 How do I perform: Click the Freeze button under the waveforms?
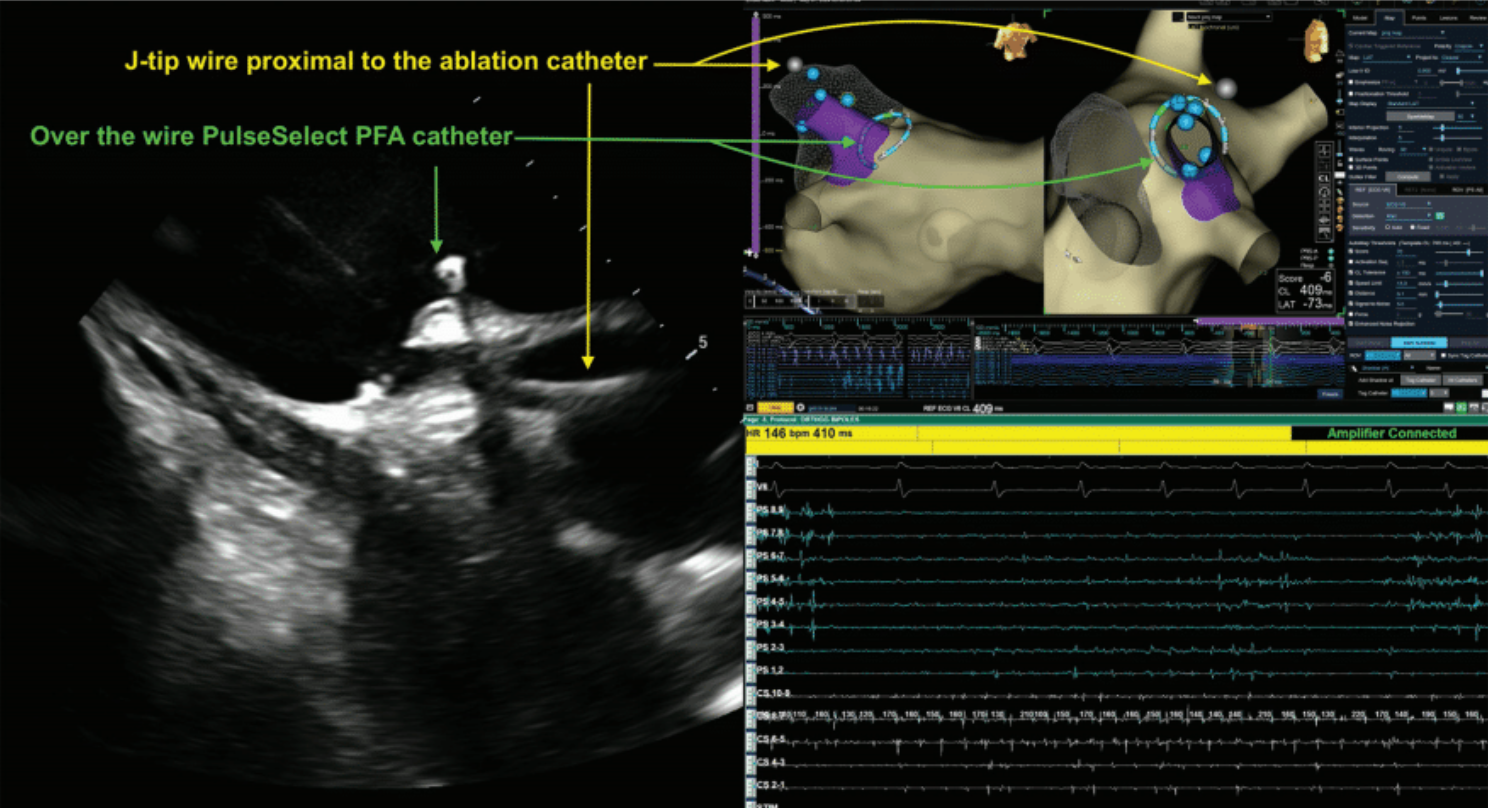click(1329, 394)
